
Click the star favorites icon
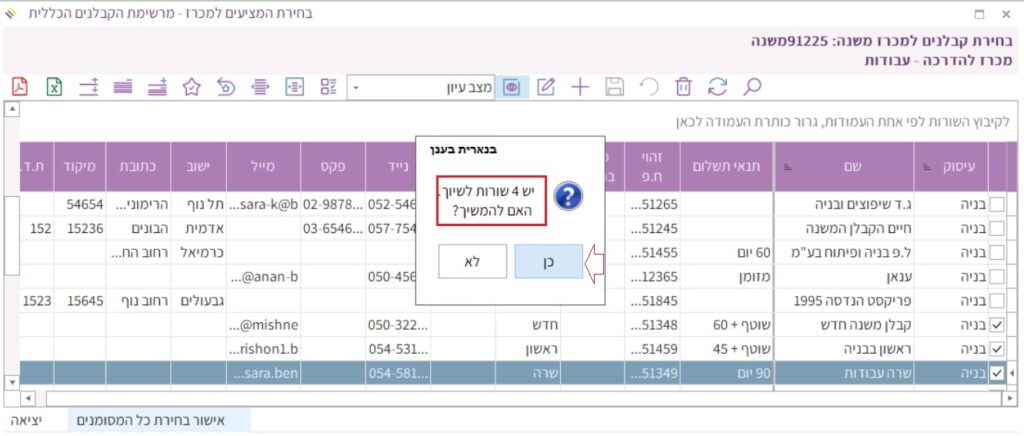192,87
